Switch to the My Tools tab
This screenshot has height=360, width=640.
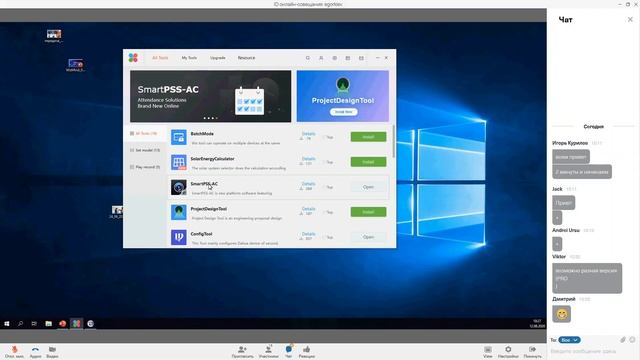[189, 58]
